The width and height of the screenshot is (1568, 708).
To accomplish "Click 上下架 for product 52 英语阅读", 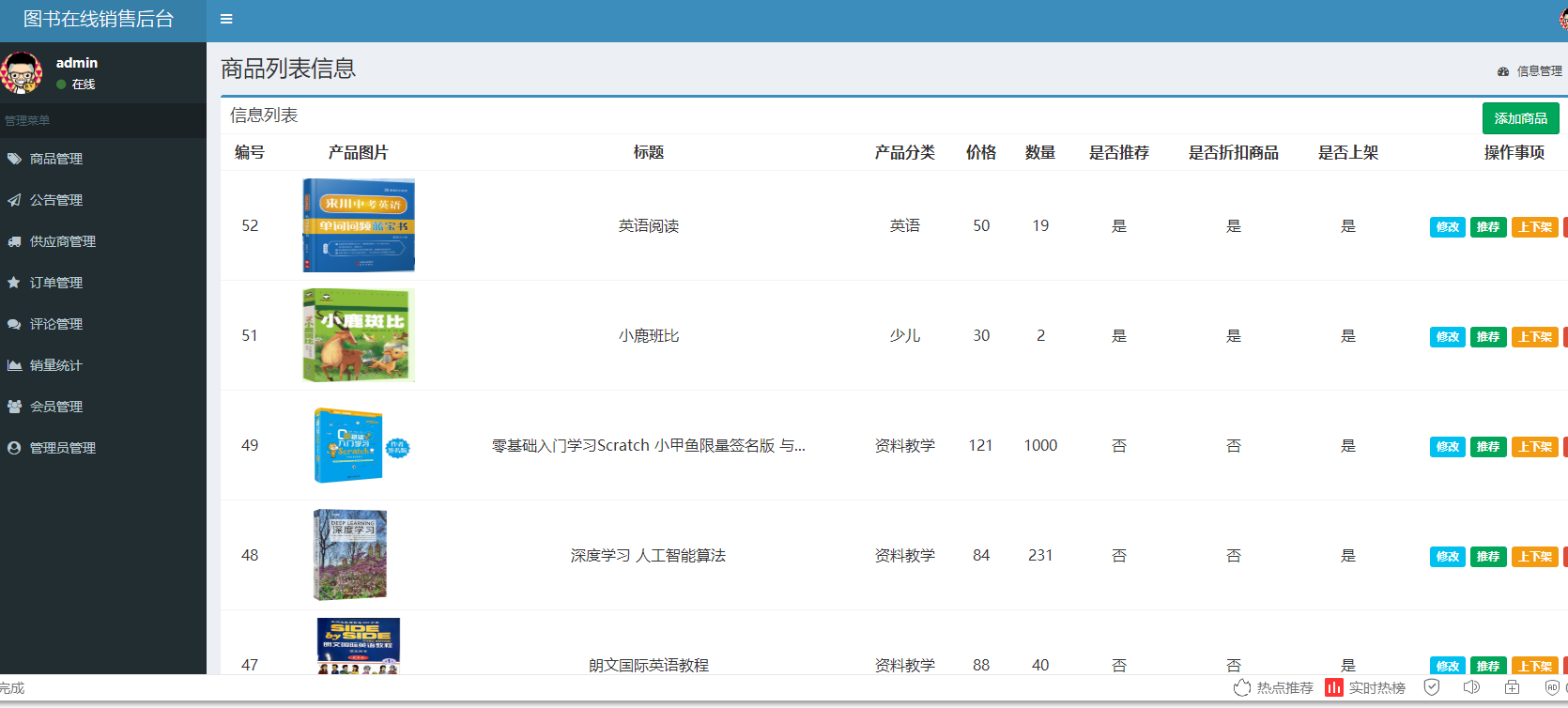I will click(1534, 227).
